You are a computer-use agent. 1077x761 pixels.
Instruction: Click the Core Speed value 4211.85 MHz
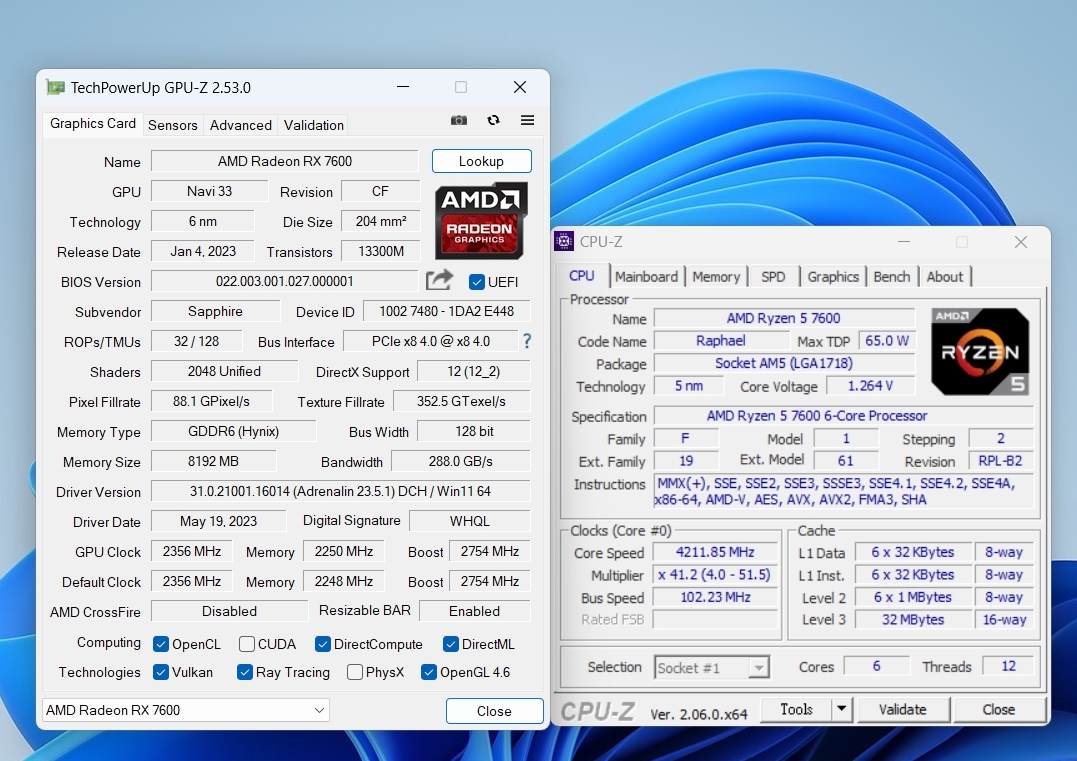715,552
